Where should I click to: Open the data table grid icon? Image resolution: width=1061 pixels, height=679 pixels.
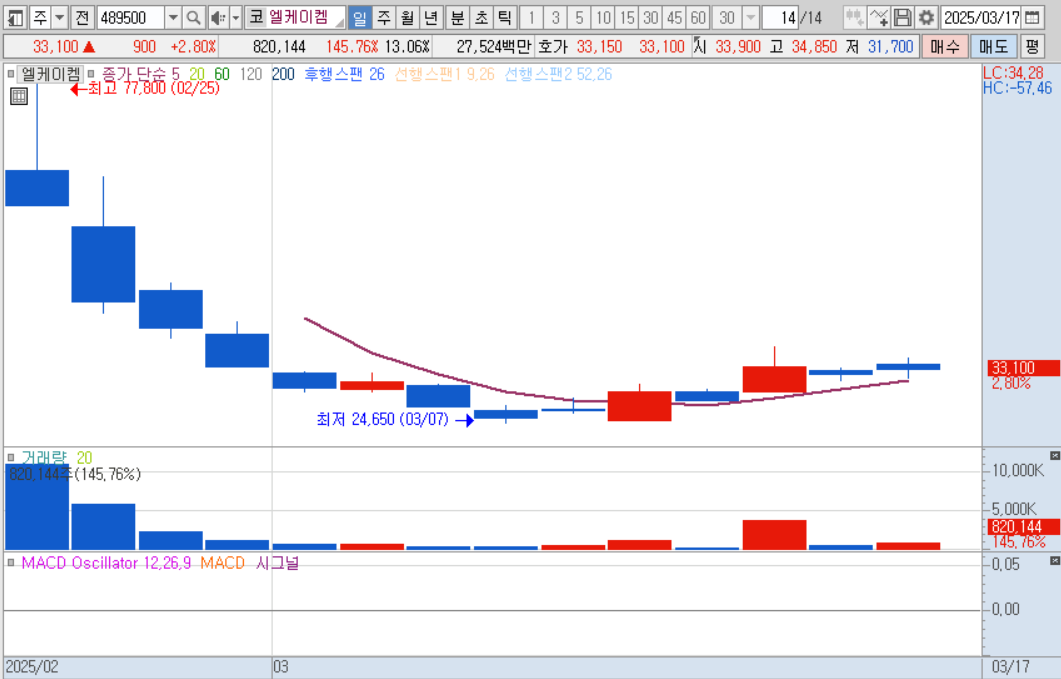(x=19, y=96)
